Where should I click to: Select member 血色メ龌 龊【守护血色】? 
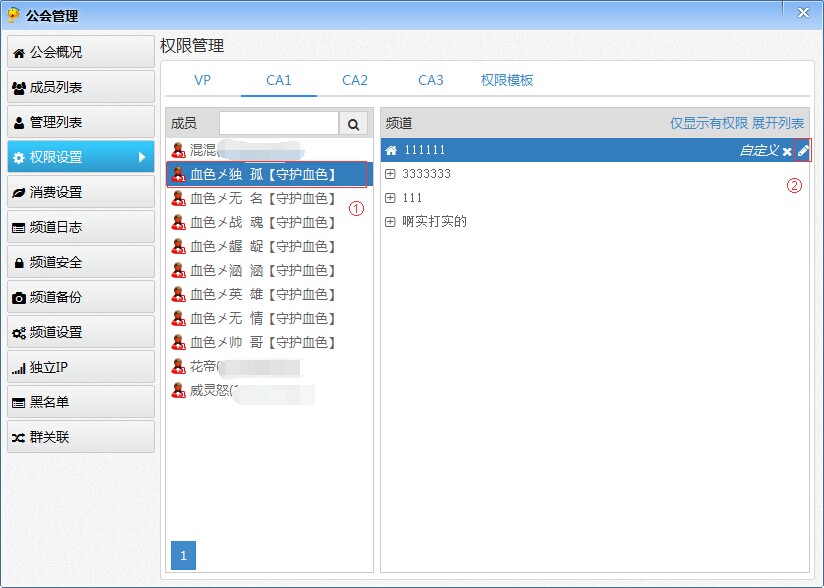[x=269, y=246]
